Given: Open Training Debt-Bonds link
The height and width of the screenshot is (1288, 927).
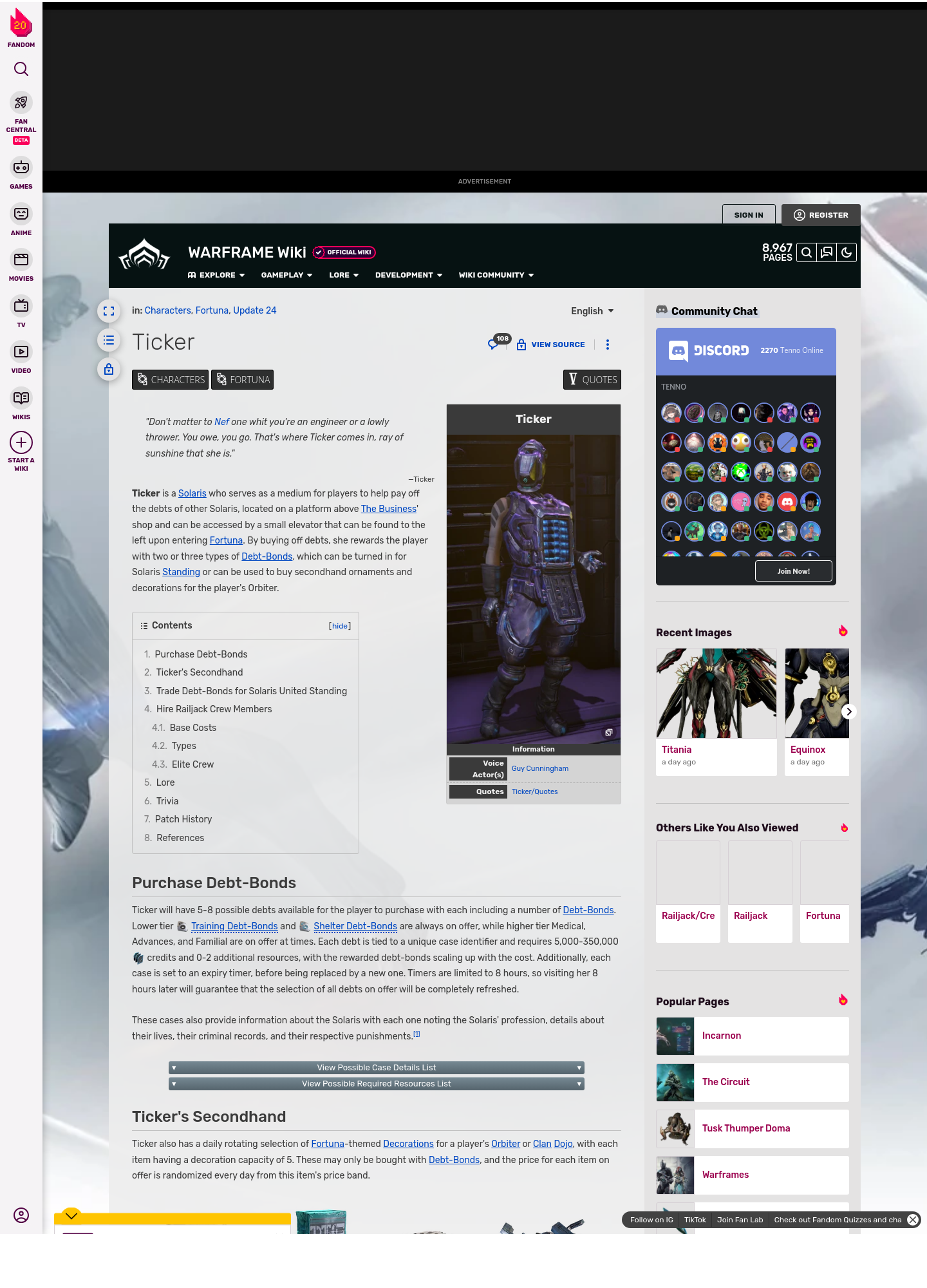Looking at the screenshot, I should coord(234,926).
